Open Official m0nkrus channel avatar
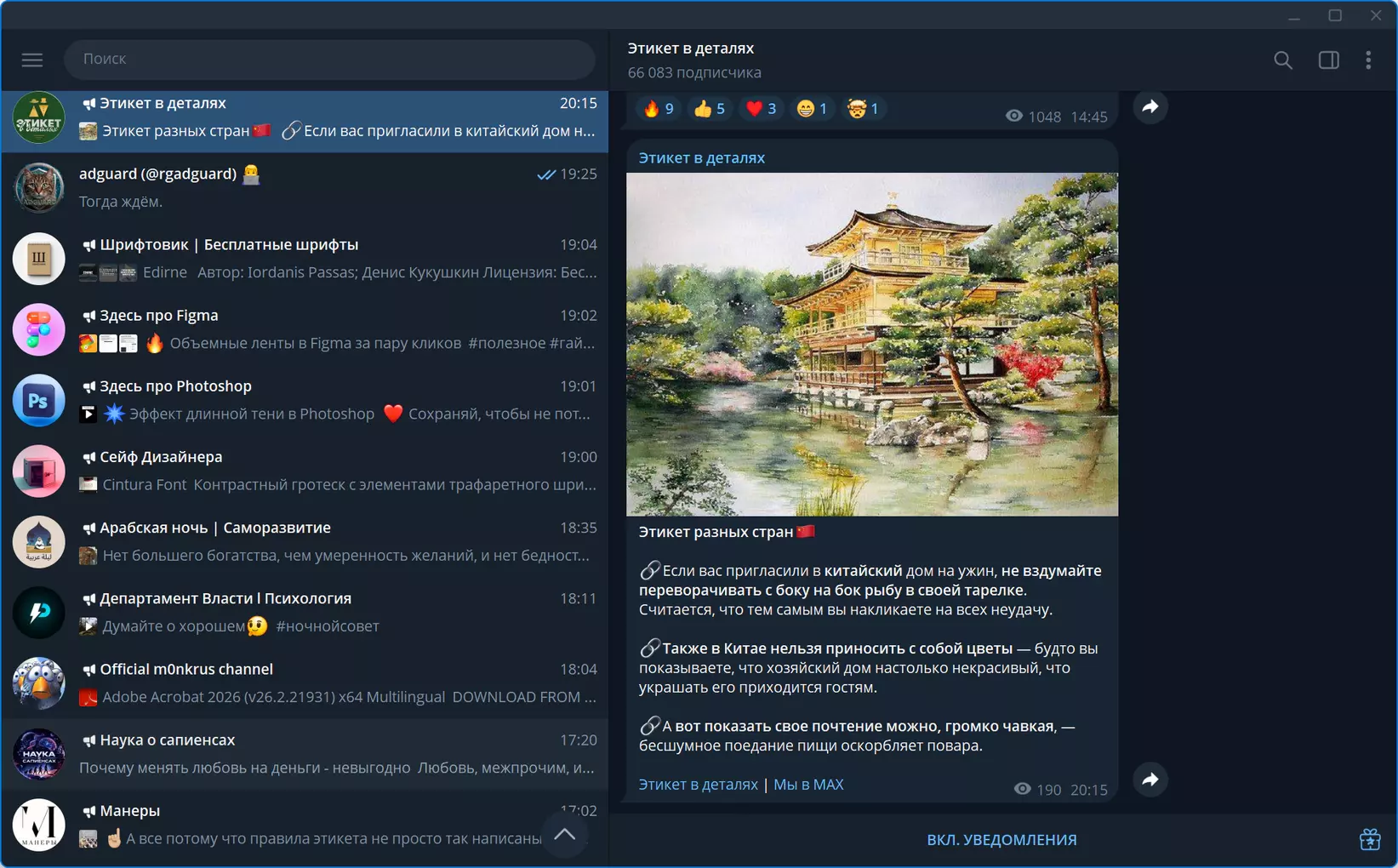The image size is (1398, 868). (39, 682)
